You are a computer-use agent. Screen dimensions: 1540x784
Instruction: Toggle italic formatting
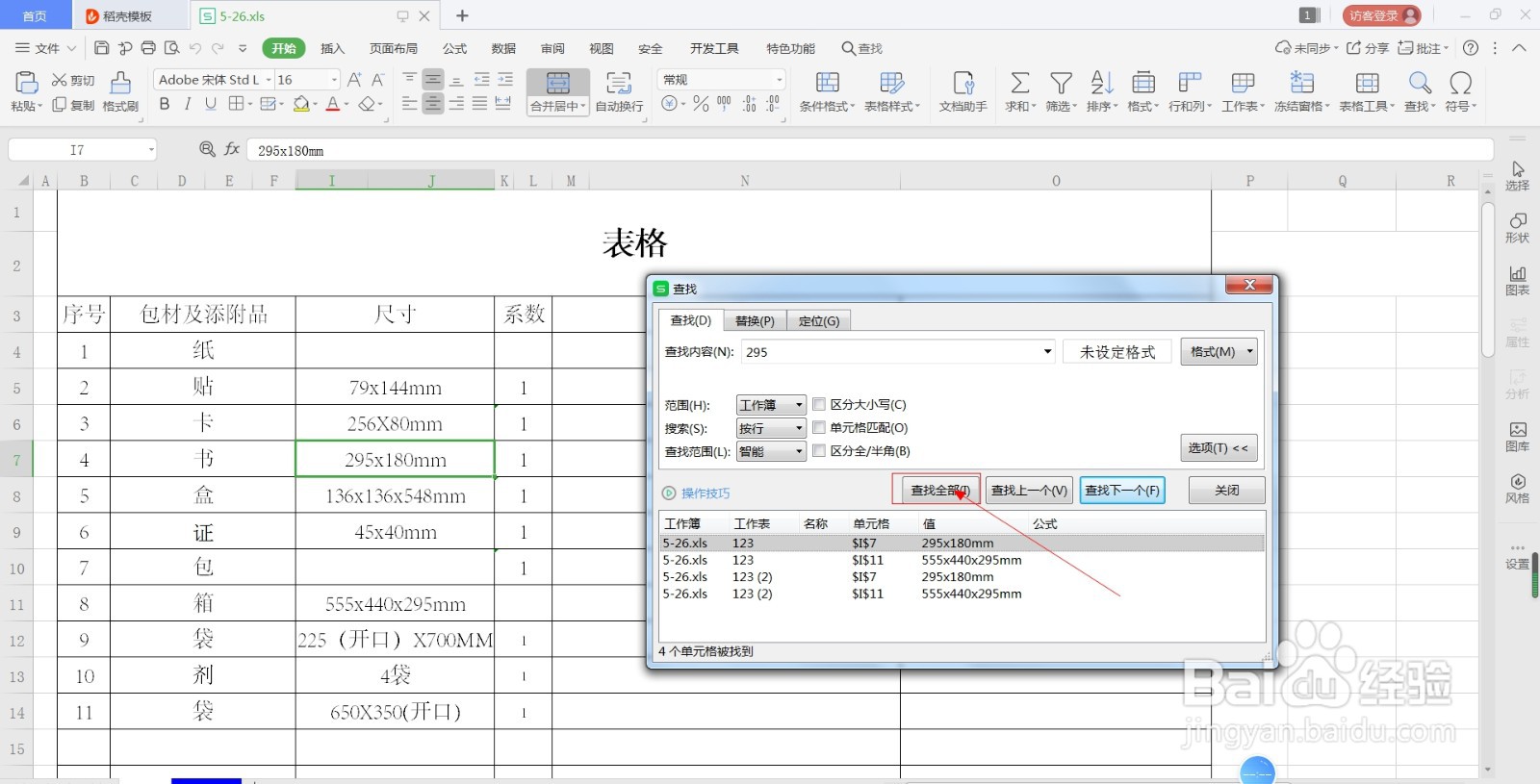tap(188, 104)
